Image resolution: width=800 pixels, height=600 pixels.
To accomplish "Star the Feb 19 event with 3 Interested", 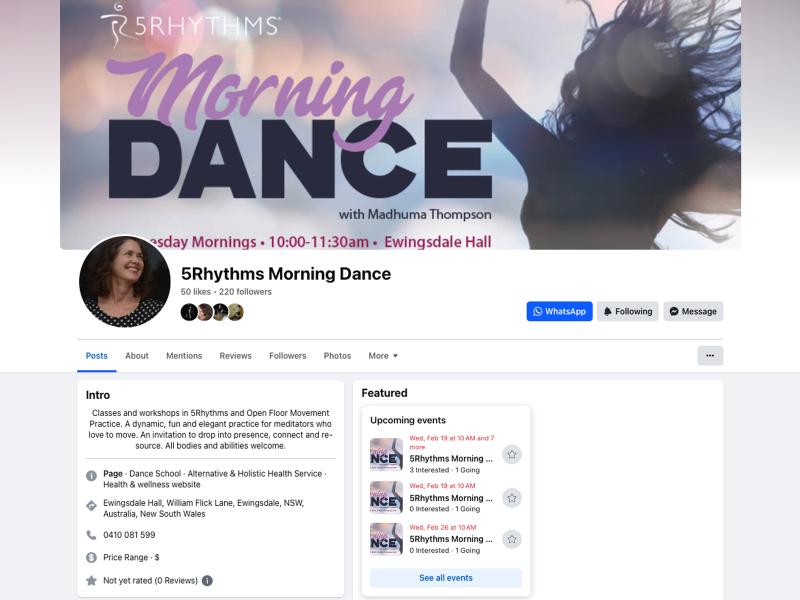I will click(x=512, y=454).
